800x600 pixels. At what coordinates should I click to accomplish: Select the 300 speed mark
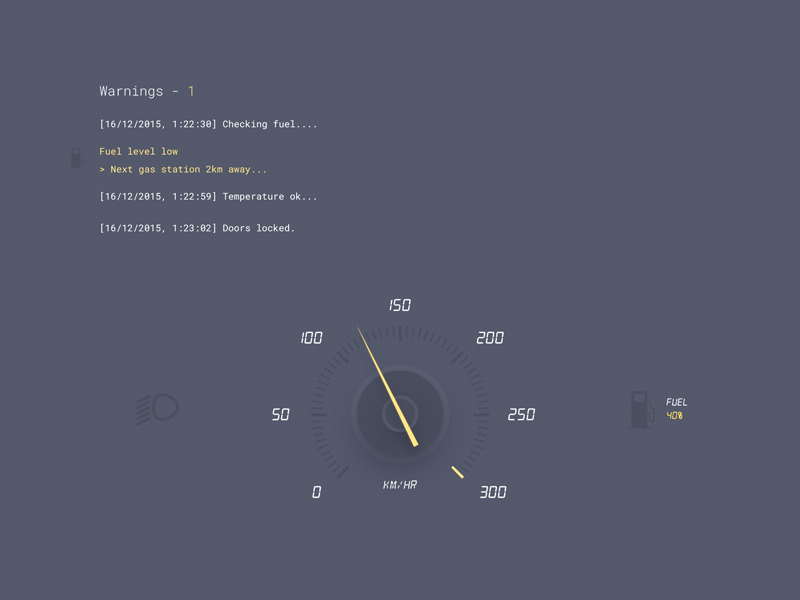pyautogui.click(x=493, y=493)
